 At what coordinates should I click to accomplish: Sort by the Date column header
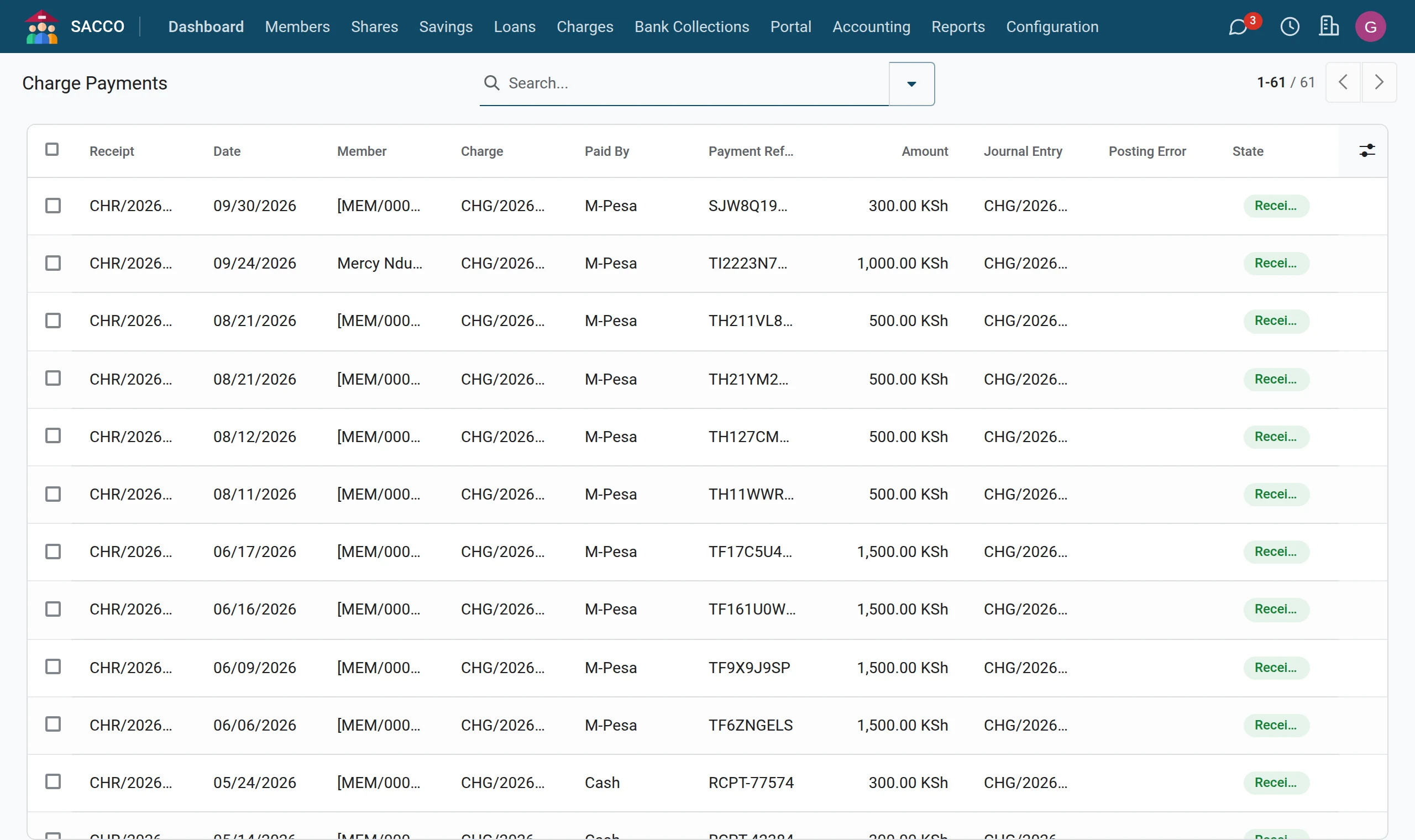[x=227, y=151]
